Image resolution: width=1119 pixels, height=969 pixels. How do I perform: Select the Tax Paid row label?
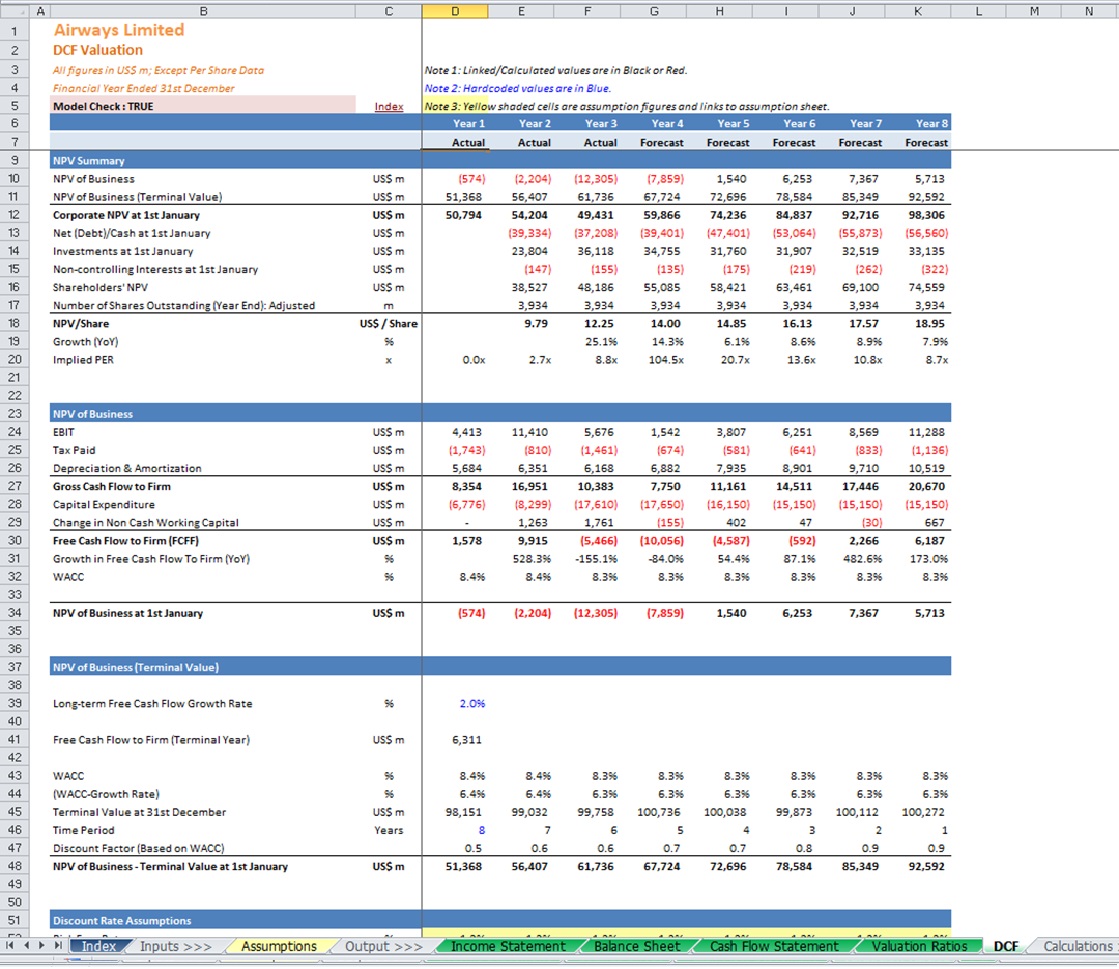pyautogui.click(x=74, y=450)
